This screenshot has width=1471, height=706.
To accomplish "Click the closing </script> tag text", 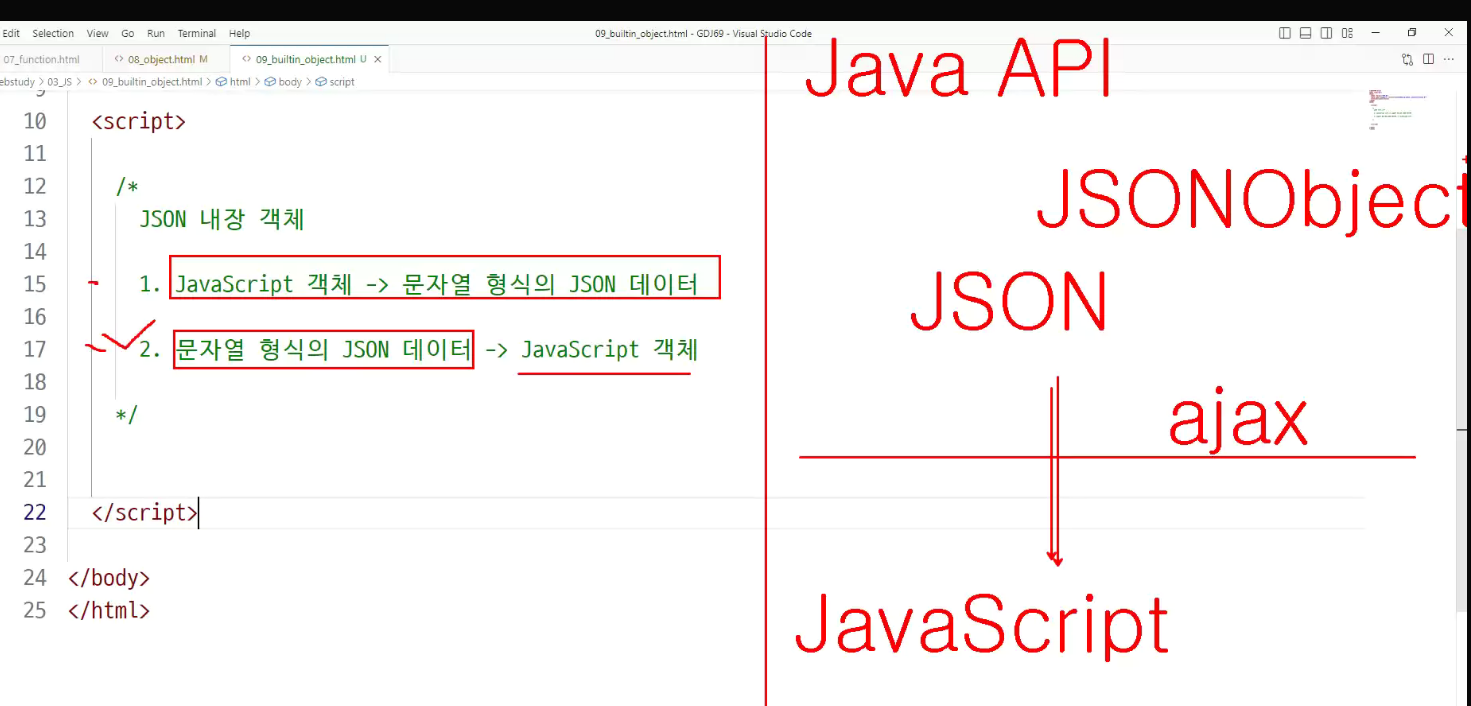I will coord(145,512).
